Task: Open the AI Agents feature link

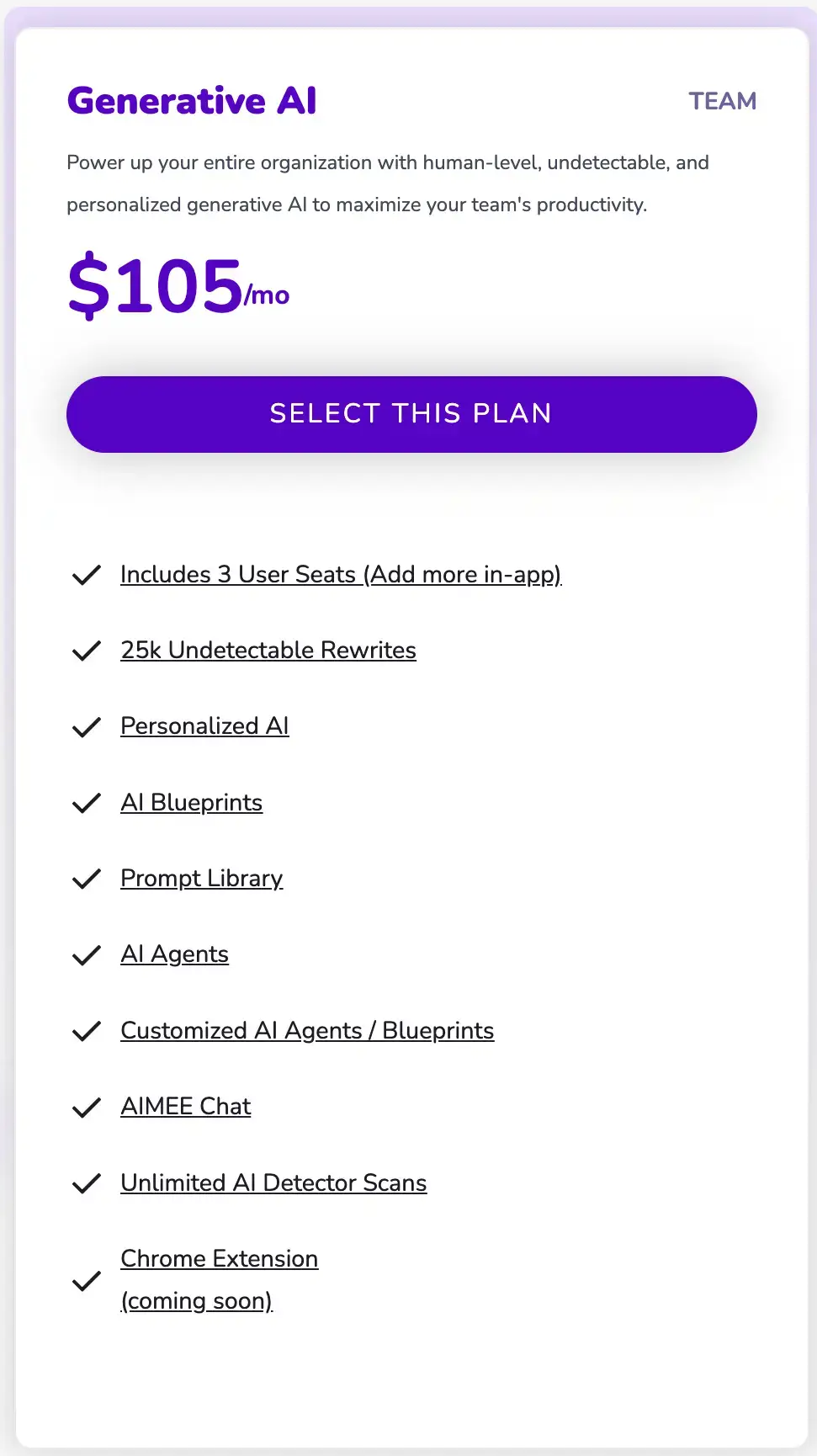Action: pos(175,954)
